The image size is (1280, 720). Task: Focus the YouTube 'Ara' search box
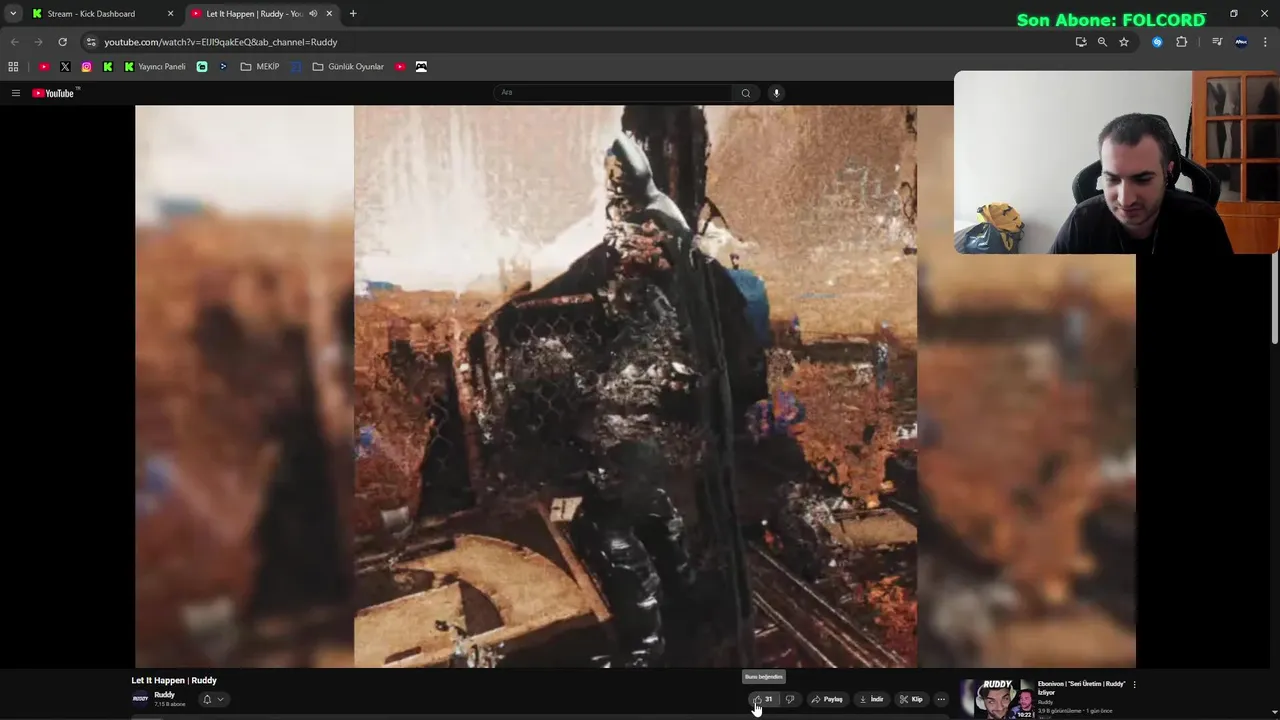click(x=613, y=93)
